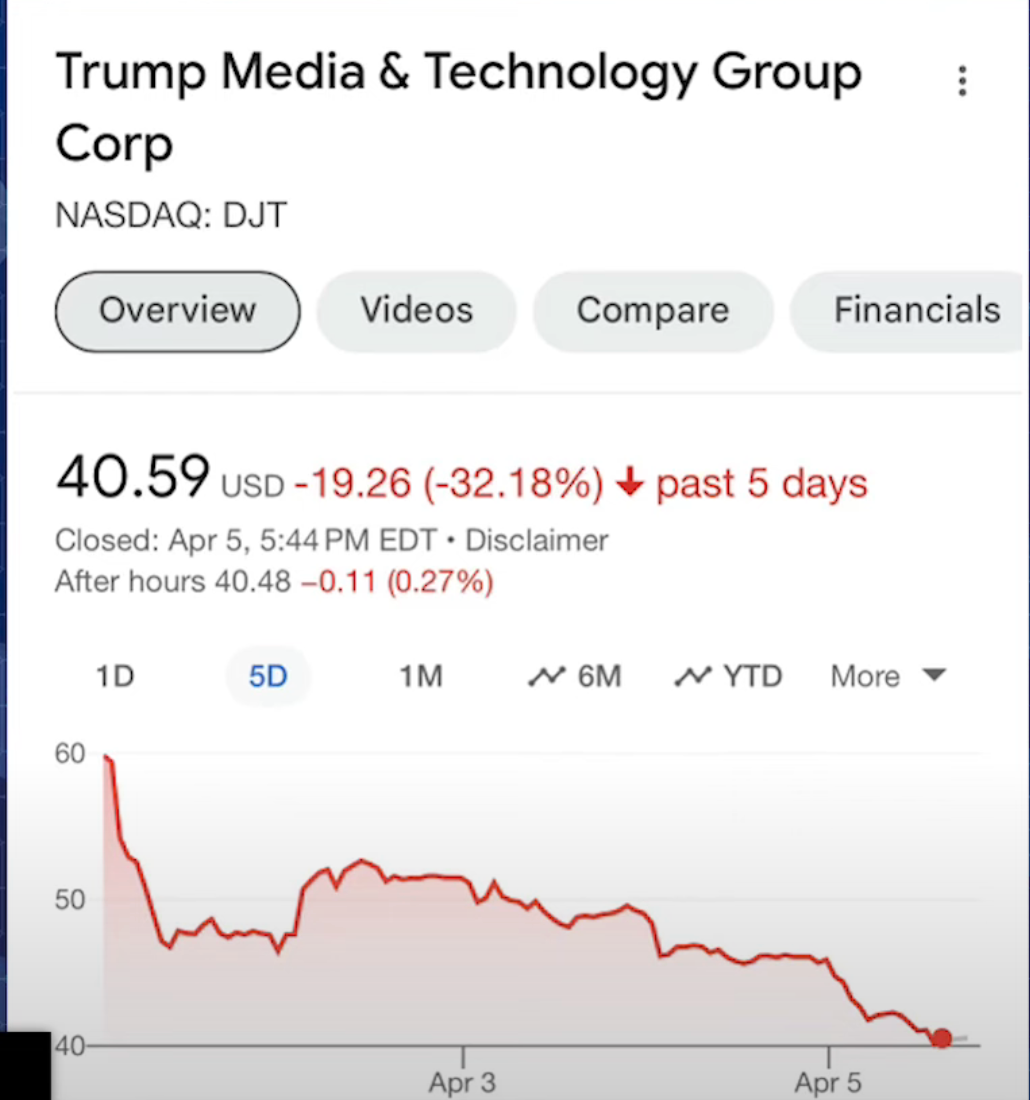The image size is (1030, 1100).
Task: Show the 1M time range
Action: [420, 677]
